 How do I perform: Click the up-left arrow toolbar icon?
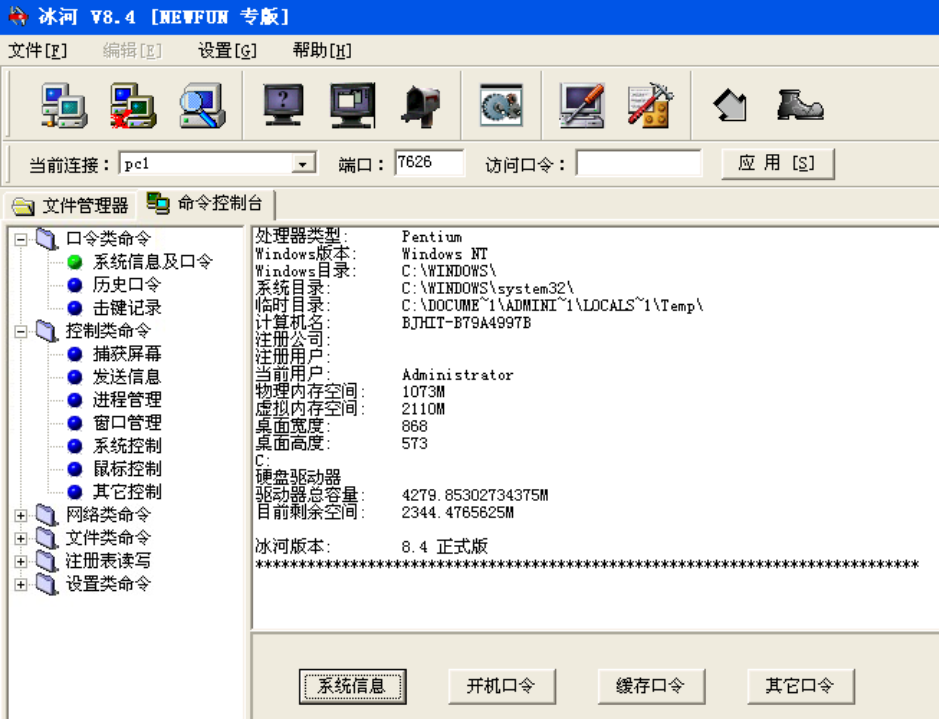(730, 105)
